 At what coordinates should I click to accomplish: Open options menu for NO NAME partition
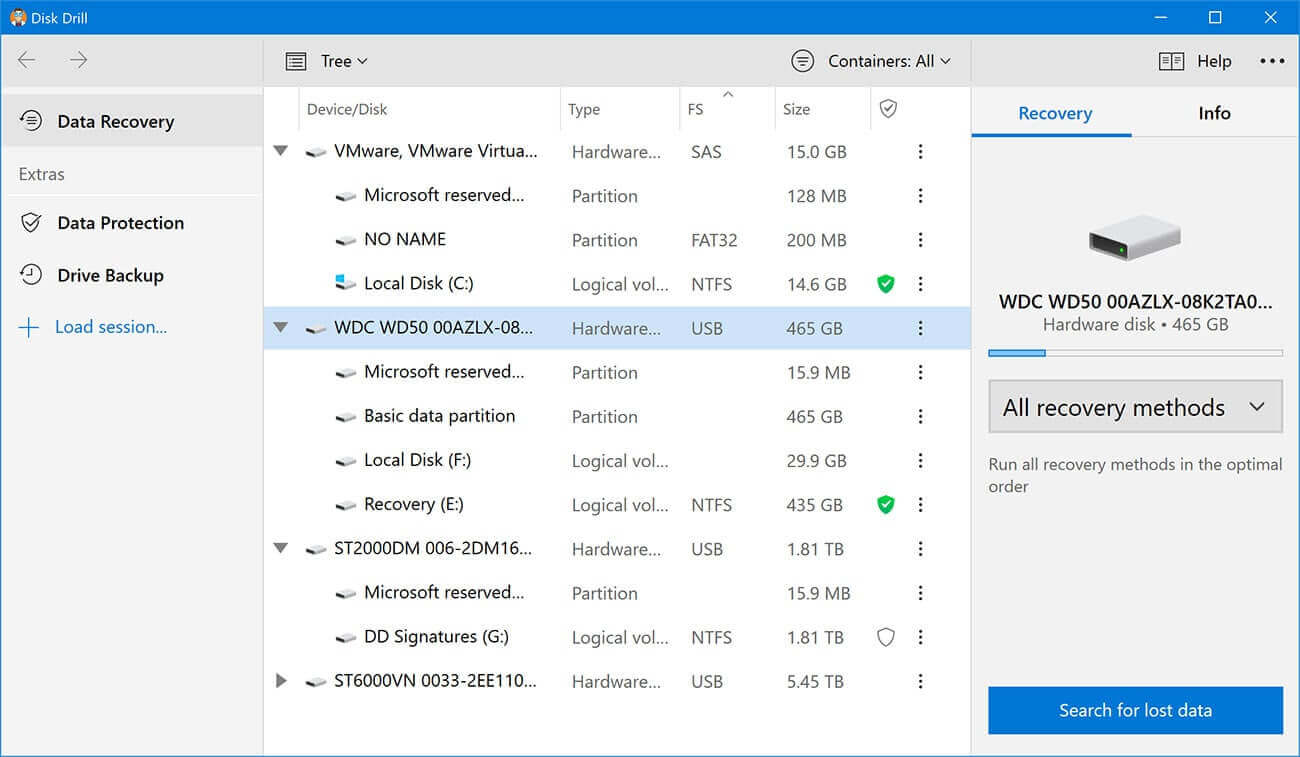(x=920, y=240)
